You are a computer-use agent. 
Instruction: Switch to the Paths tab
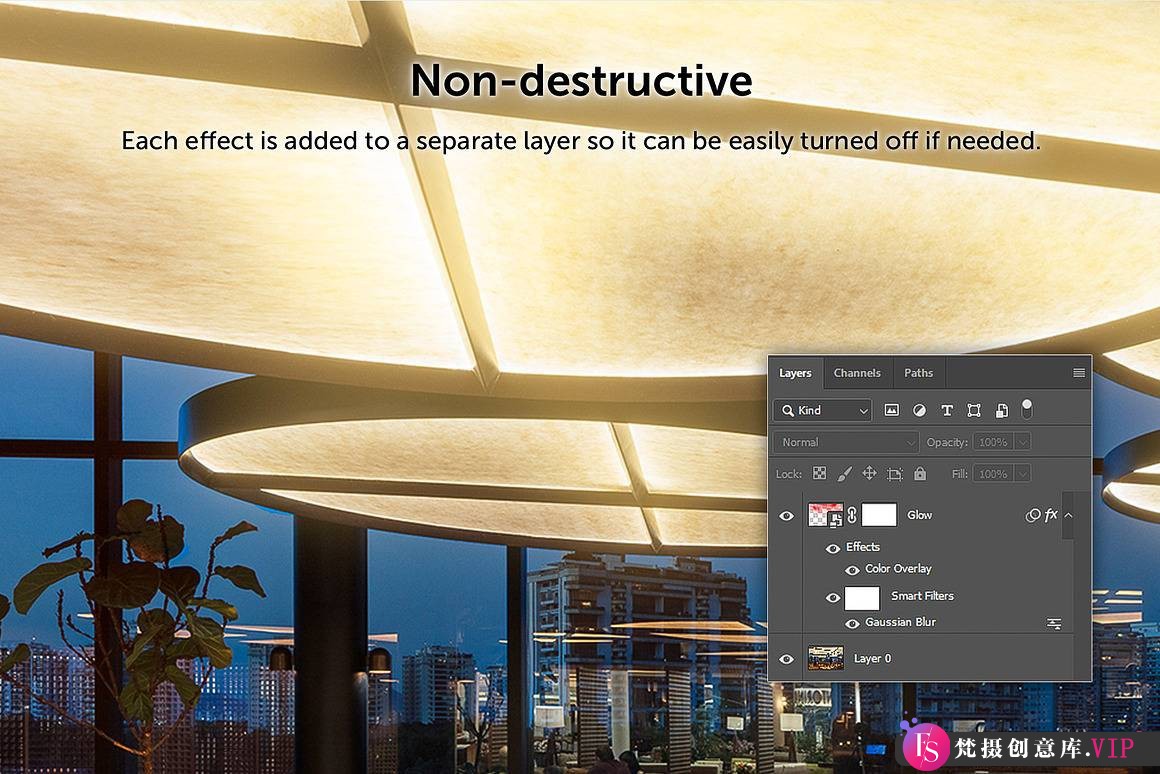(918, 373)
